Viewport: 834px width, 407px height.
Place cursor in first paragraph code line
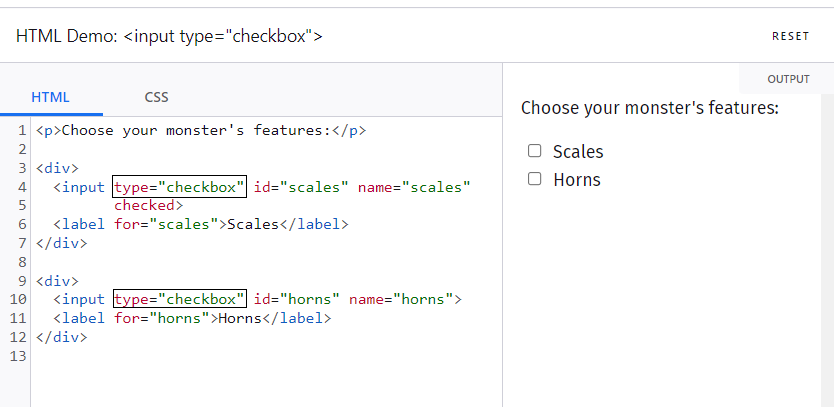click(201, 130)
